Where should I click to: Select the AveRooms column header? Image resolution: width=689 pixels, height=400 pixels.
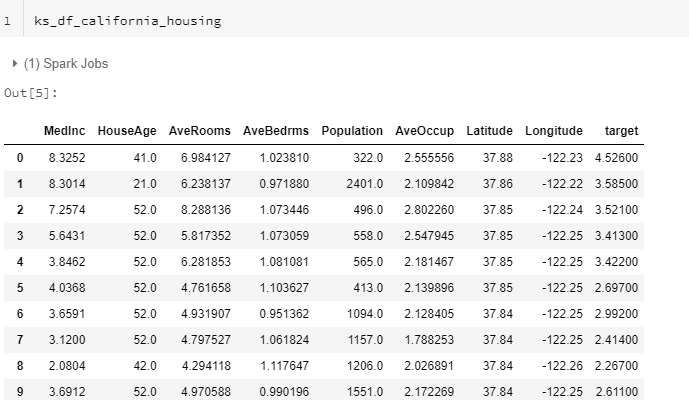(x=199, y=131)
